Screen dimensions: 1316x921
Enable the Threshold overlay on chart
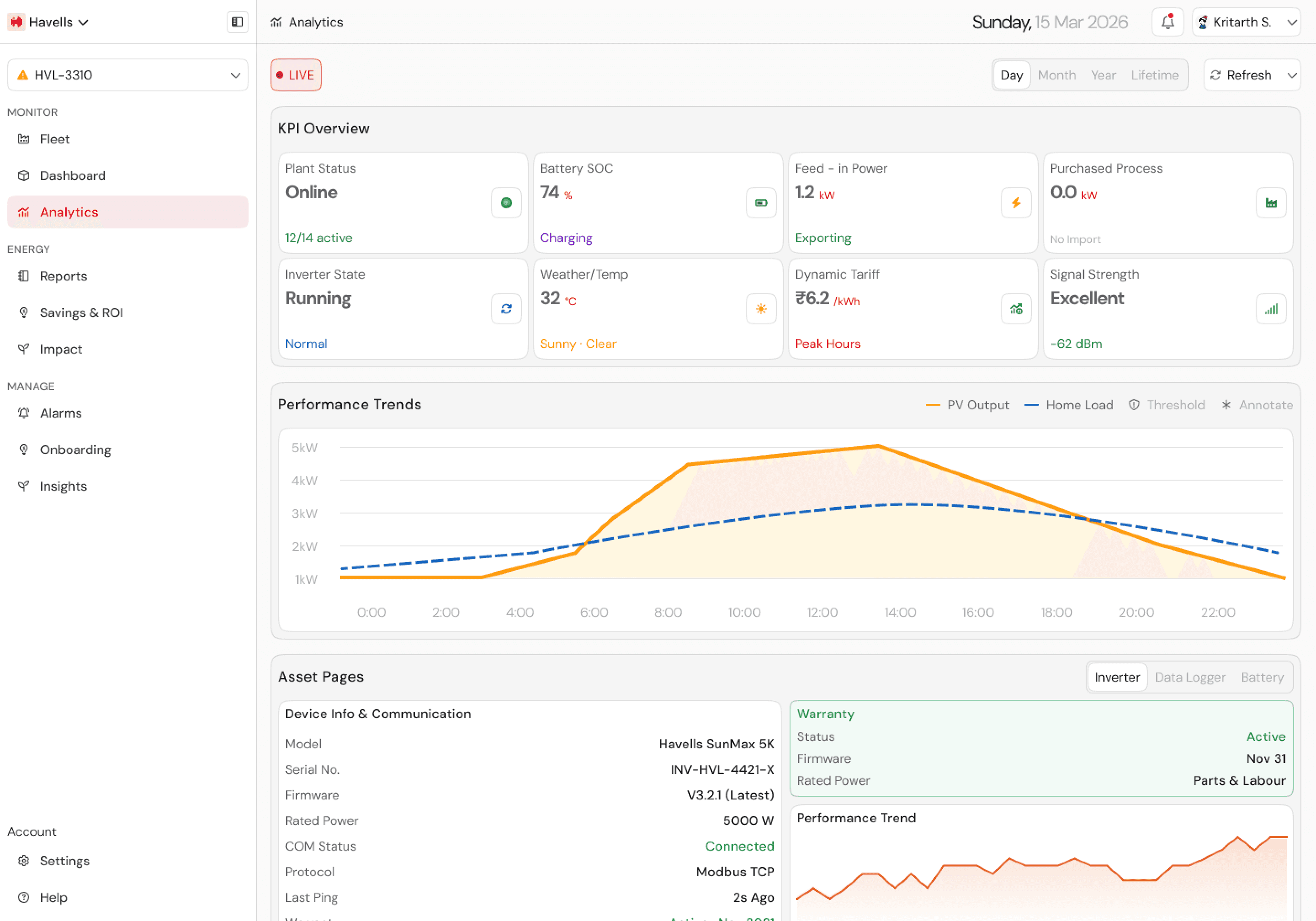pos(1167,405)
